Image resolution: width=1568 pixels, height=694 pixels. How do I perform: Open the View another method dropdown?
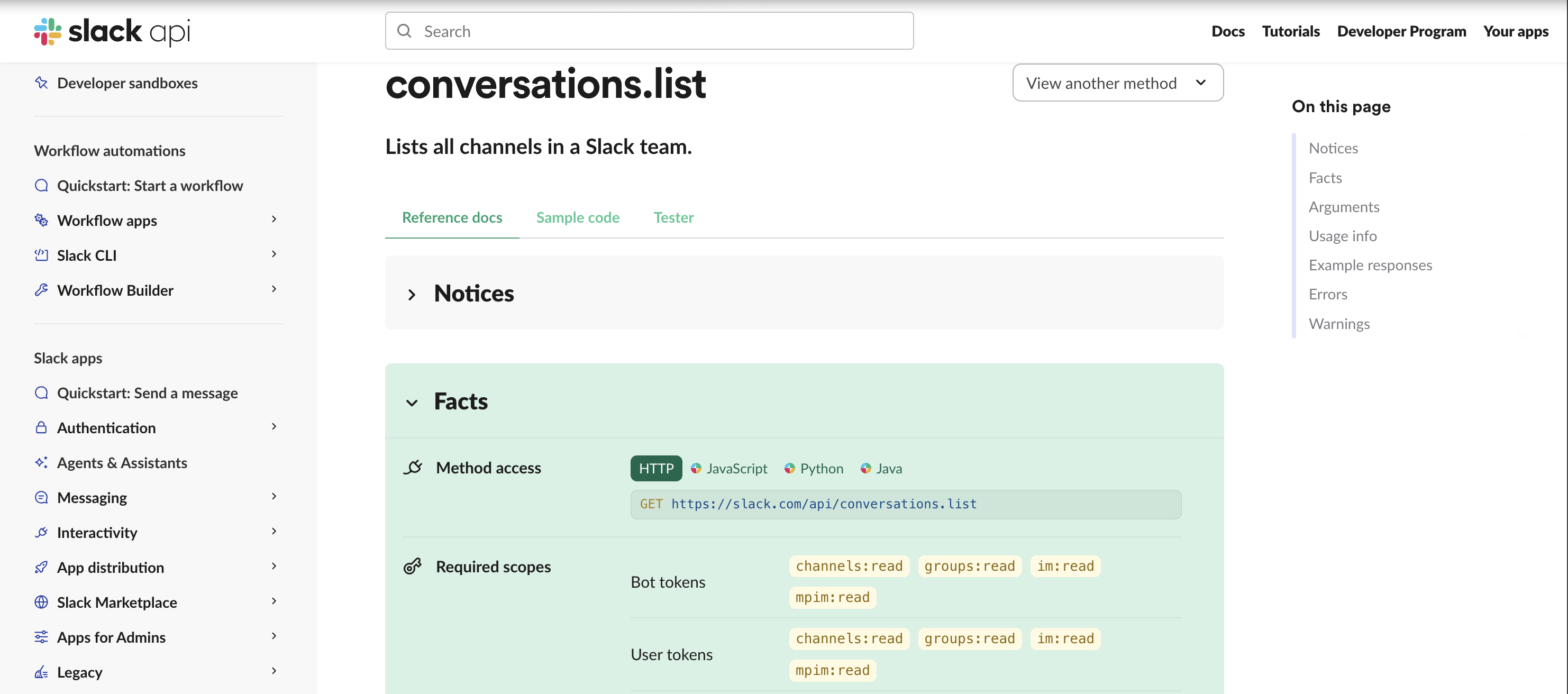1118,83
